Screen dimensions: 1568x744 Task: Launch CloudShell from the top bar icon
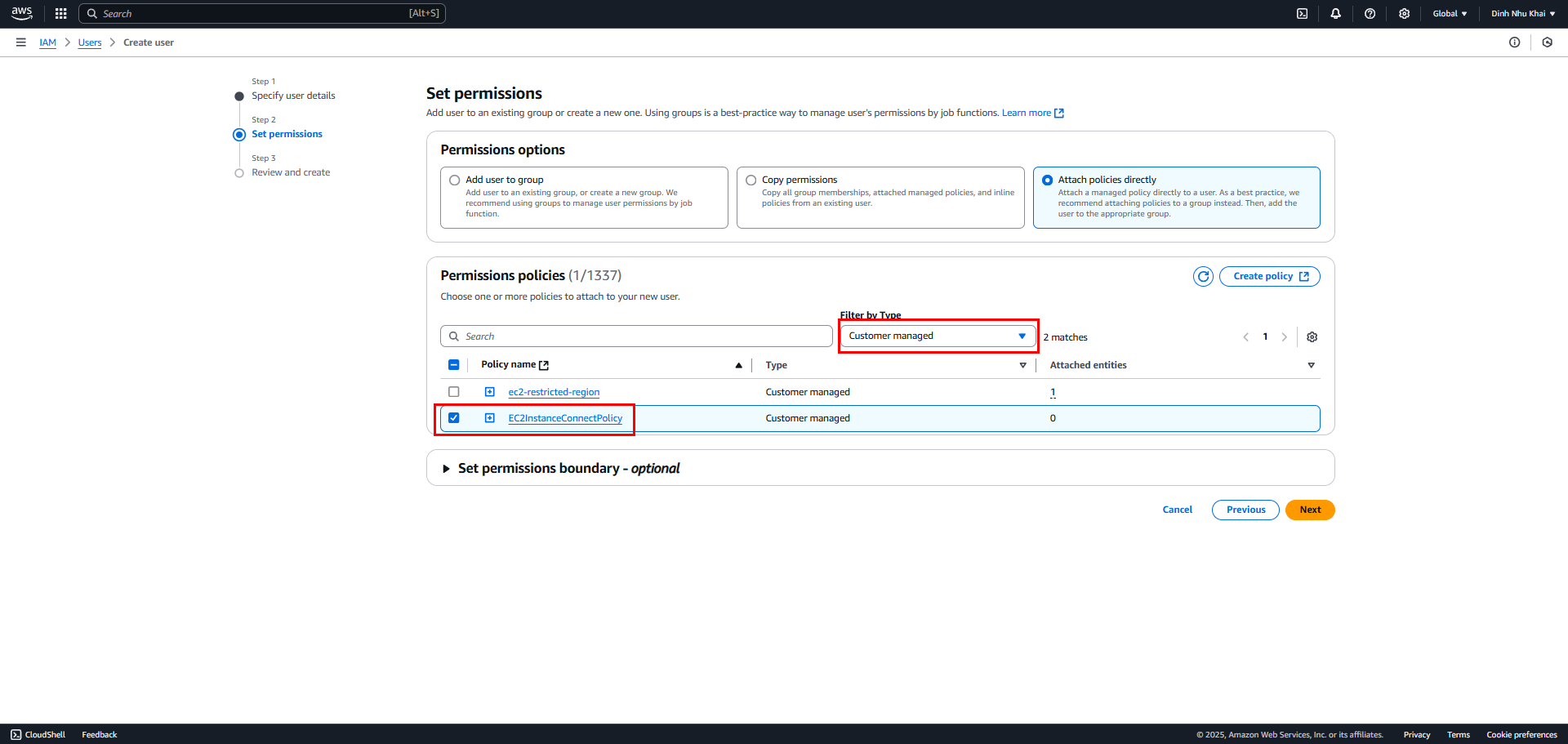click(1302, 14)
